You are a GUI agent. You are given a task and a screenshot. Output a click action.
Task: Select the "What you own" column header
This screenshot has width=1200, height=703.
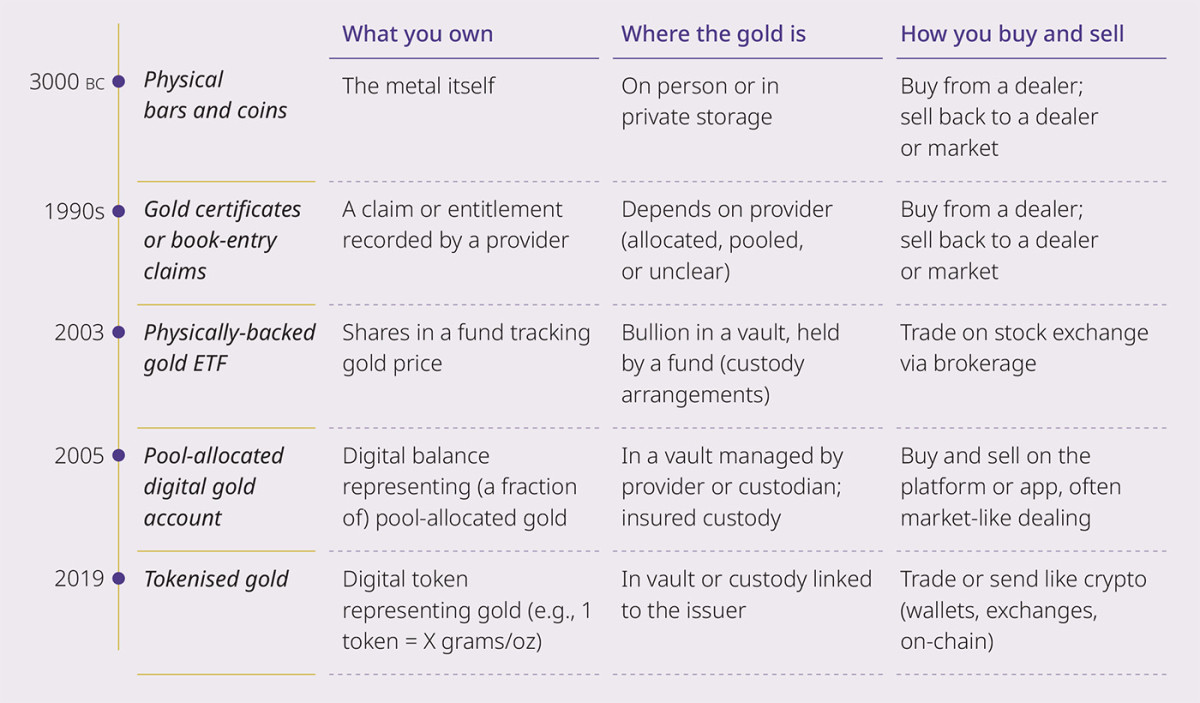pos(417,34)
